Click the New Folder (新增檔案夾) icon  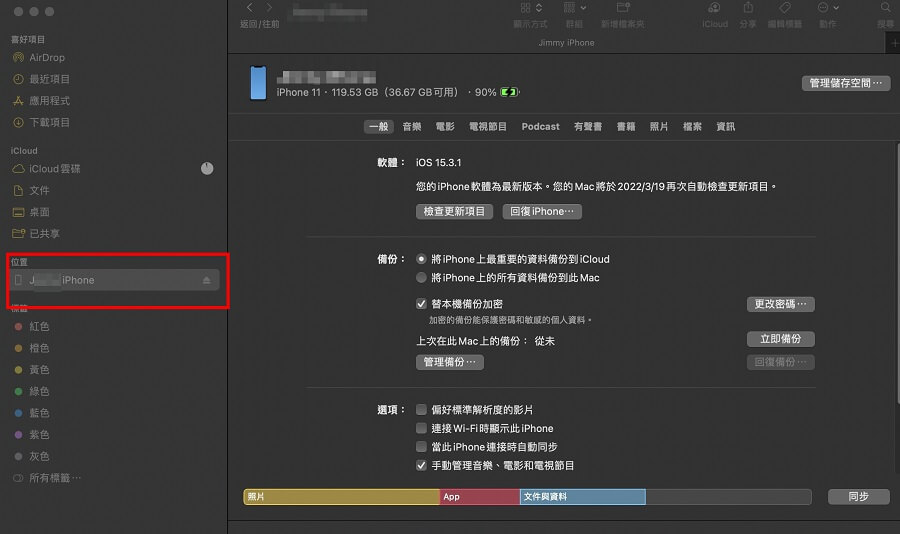(x=622, y=8)
